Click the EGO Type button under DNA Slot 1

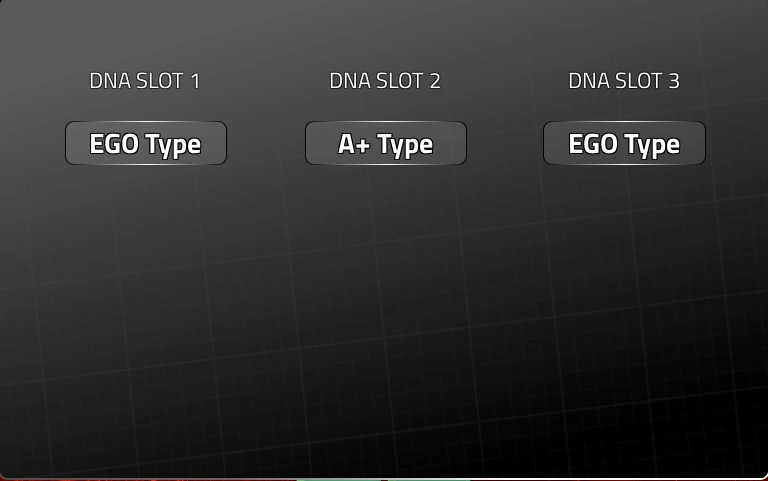pos(146,144)
